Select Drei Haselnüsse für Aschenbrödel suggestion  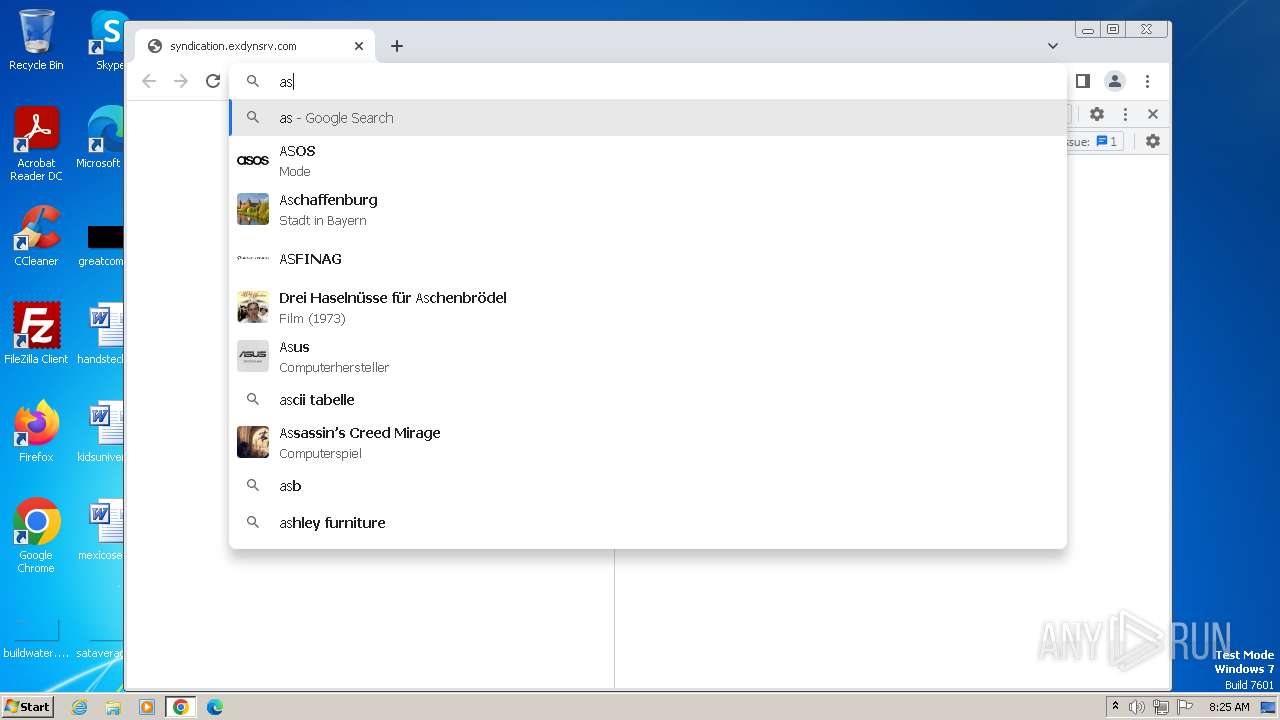(x=648, y=307)
